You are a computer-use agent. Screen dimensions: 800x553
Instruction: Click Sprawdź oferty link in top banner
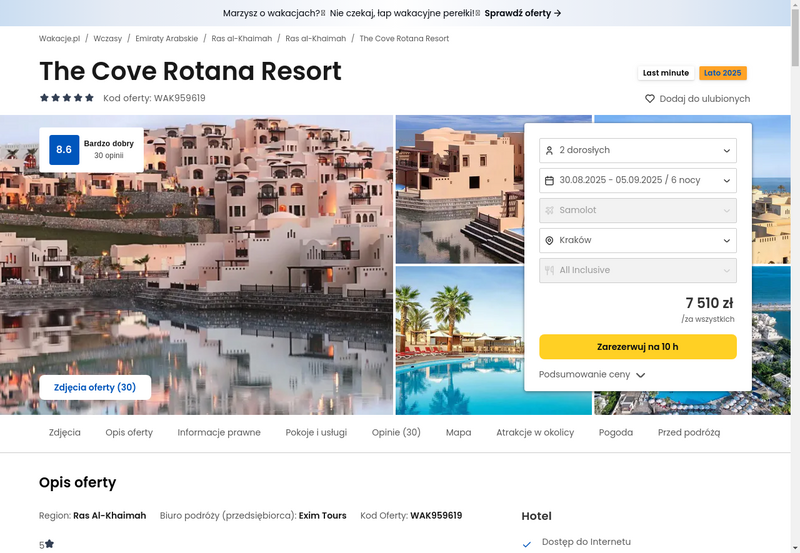(523, 13)
